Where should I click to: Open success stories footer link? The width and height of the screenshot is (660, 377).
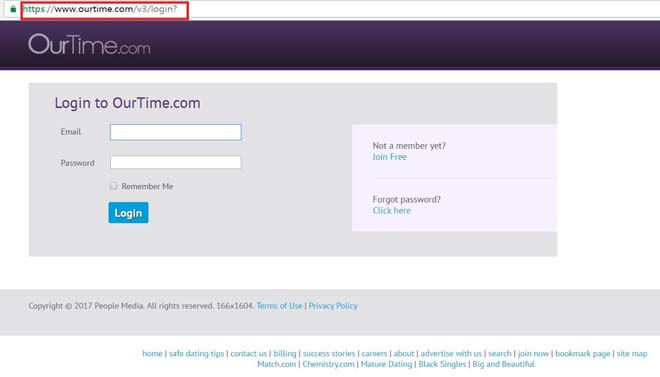pos(329,353)
